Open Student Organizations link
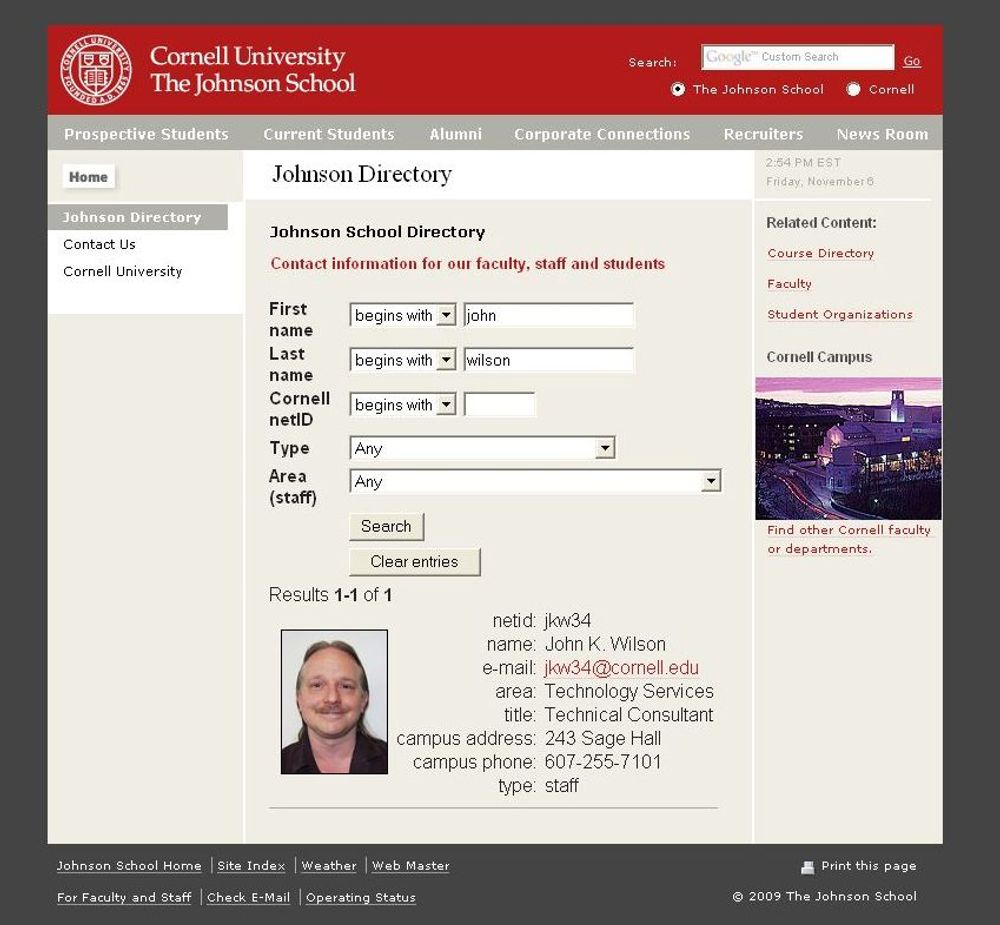Viewport: 1000px width, 925px height. pyautogui.click(x=840, y=314)
